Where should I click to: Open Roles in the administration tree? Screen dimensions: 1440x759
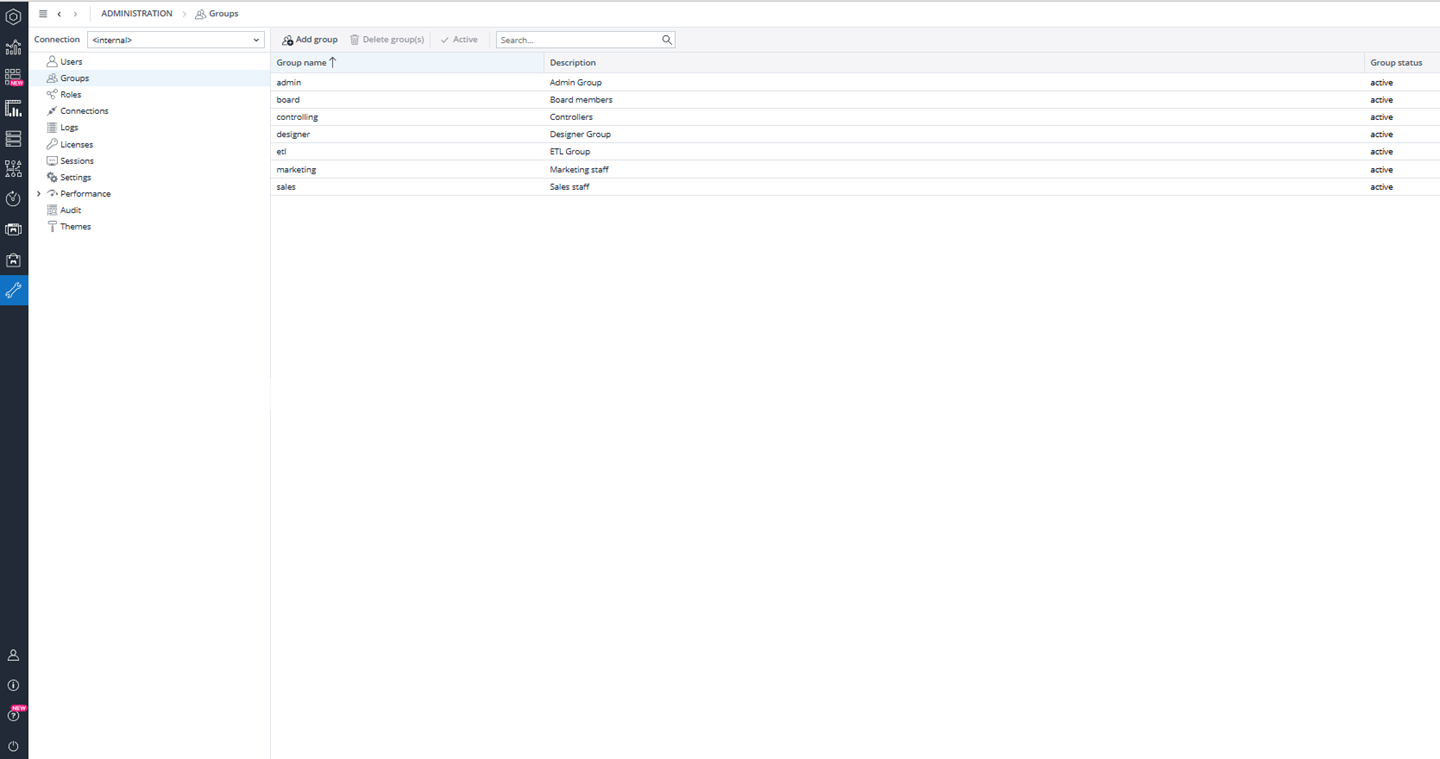pos(70,95)
